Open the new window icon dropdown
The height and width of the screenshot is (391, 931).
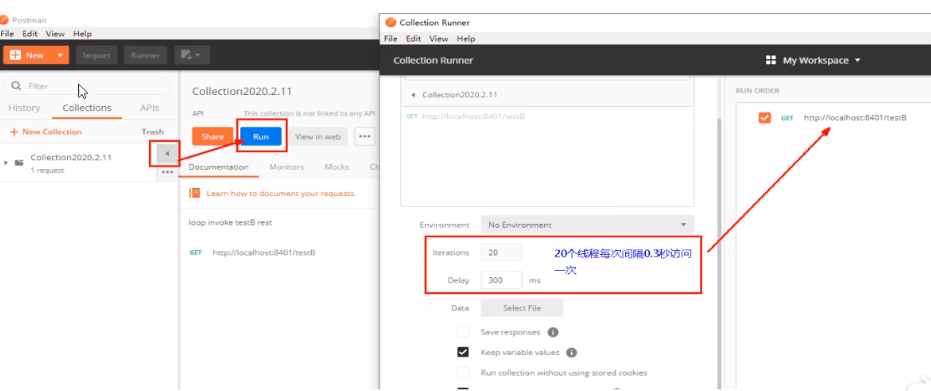(x=191, y=55)
